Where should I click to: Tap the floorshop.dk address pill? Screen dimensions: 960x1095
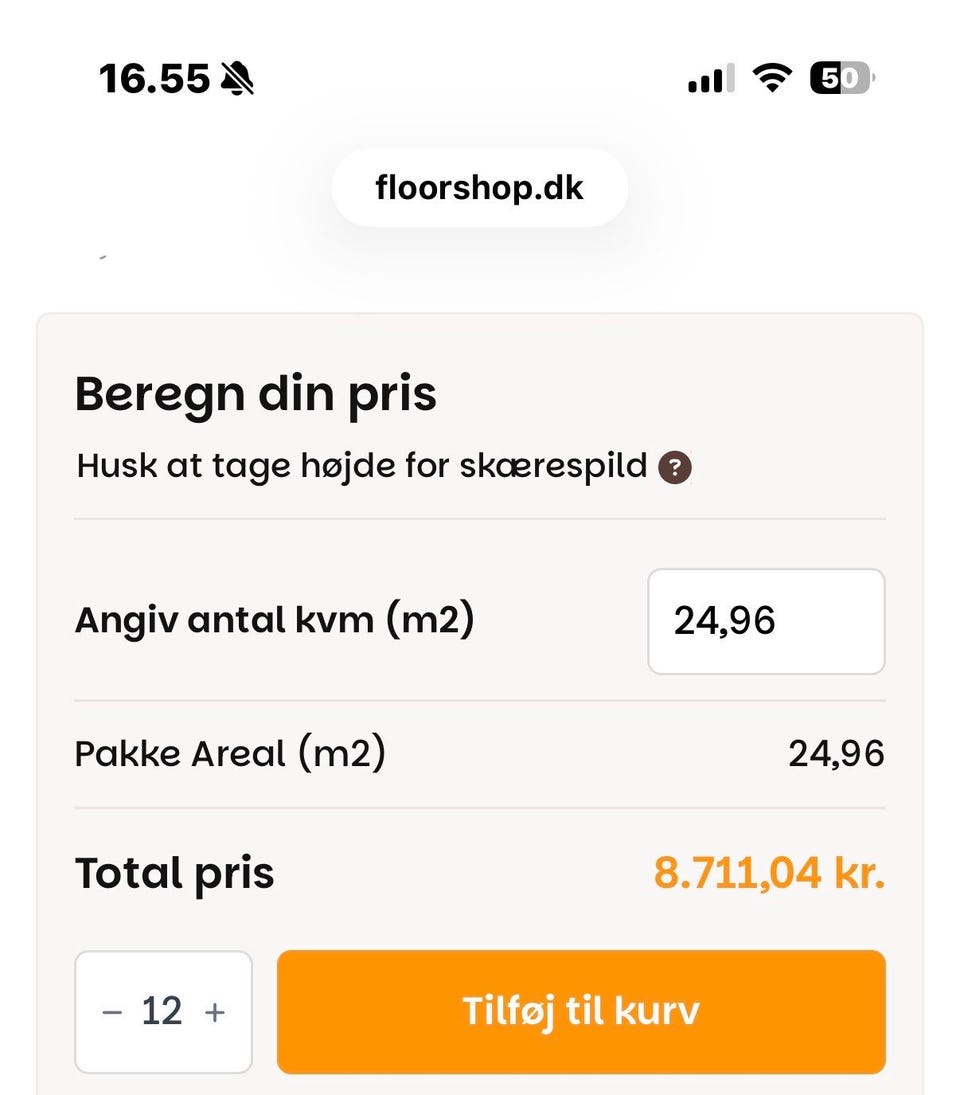(480, 188)
